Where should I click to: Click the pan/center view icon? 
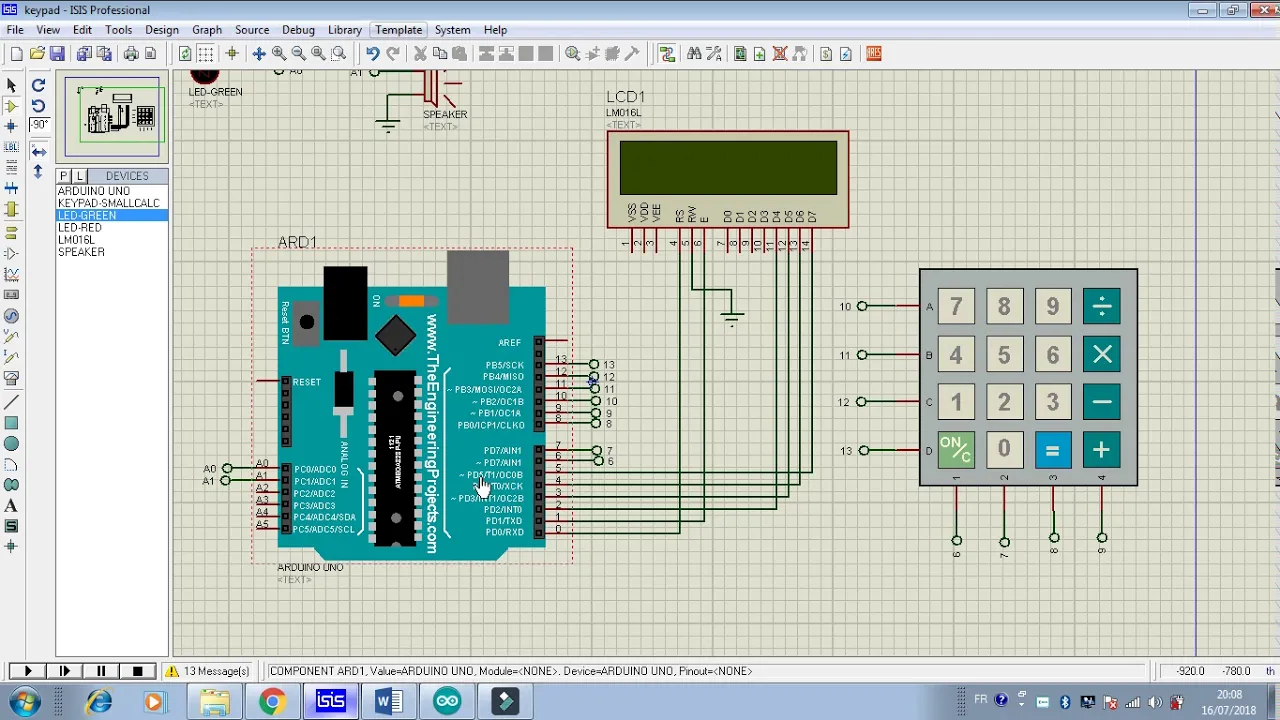point(258,54)
